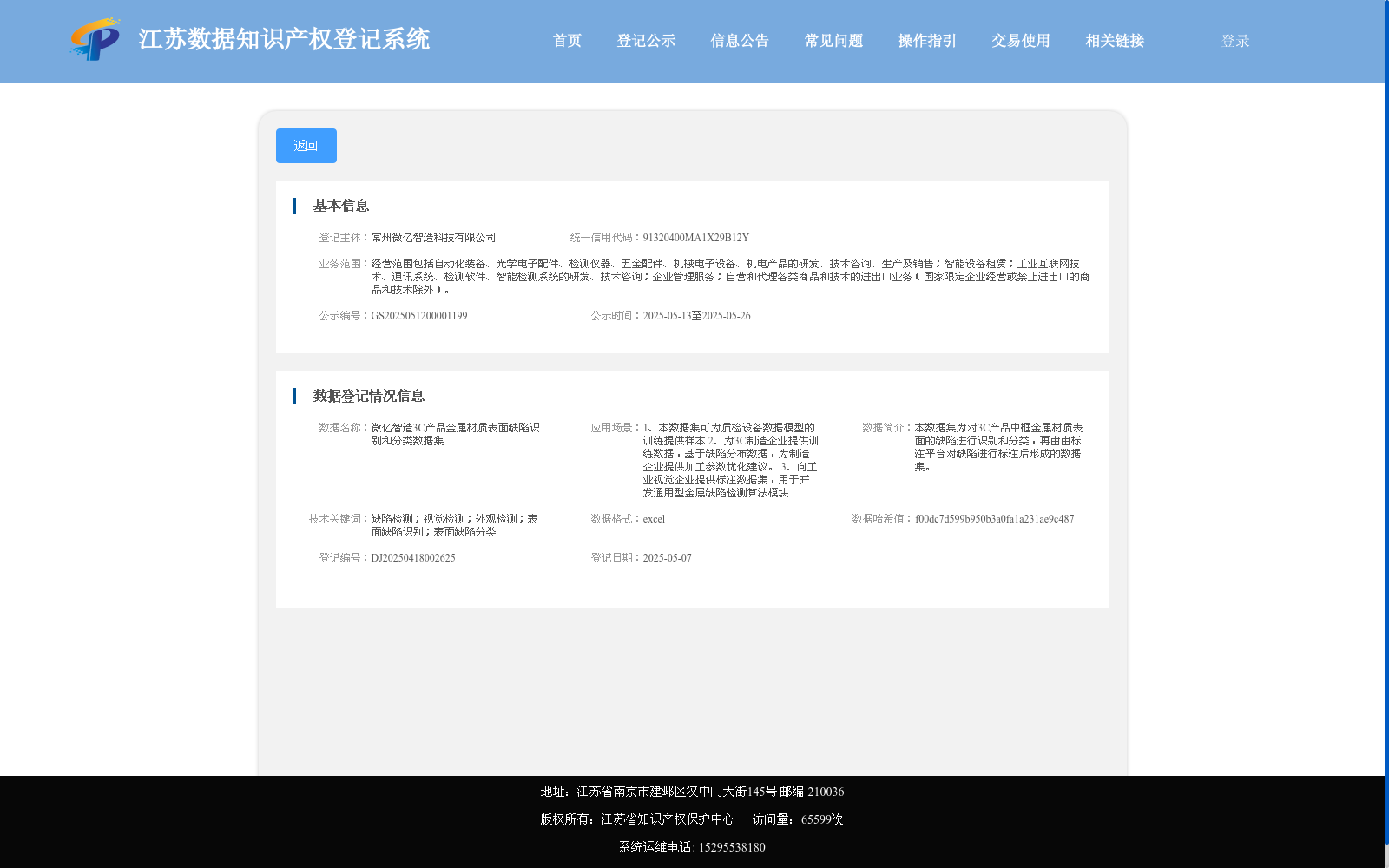This screenshot has height=868, width=1389.
Task: Click the 返回 back button
Action: tap(306, 146)
